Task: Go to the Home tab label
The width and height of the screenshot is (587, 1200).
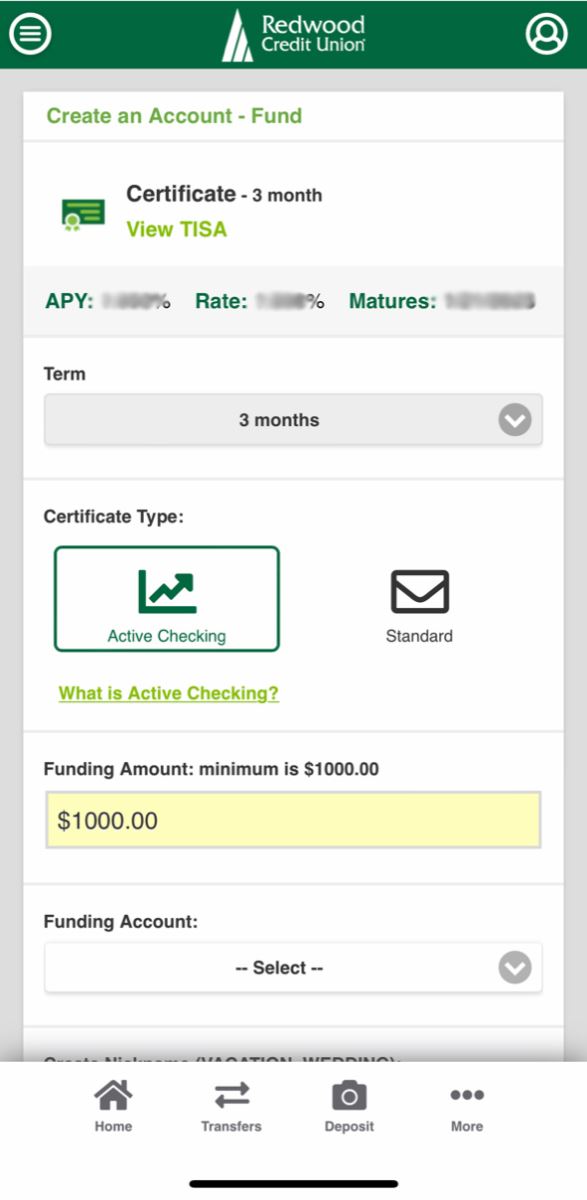Action: (113, 1126)
